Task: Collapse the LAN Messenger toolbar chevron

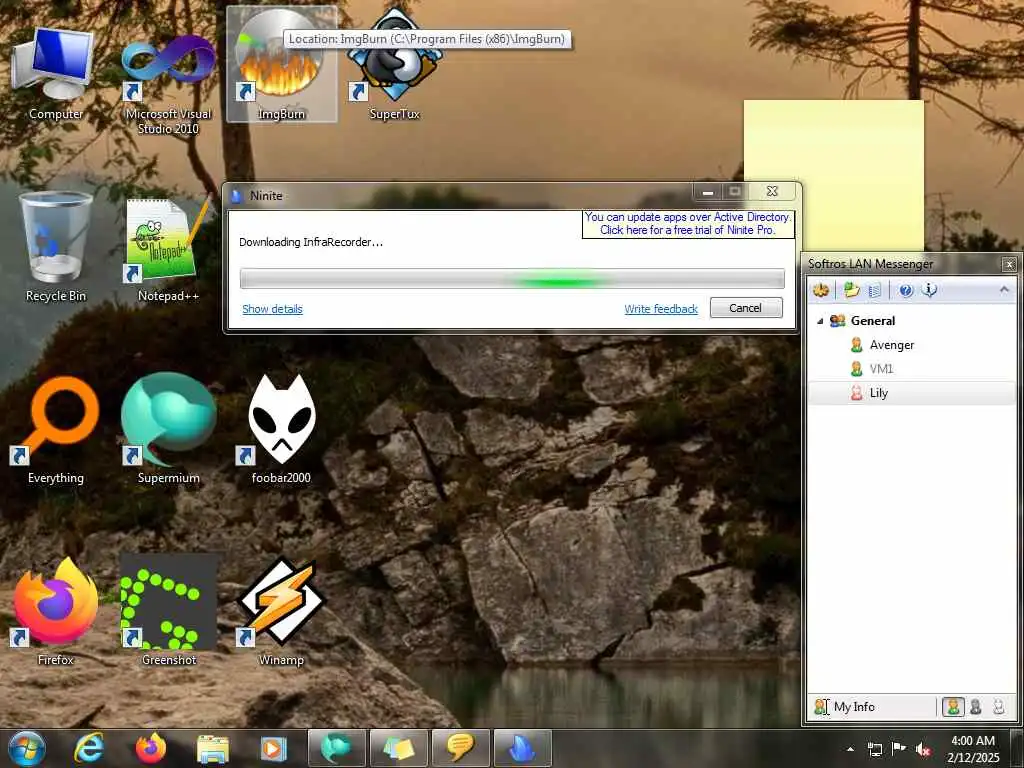Action: pos(1004,289)
